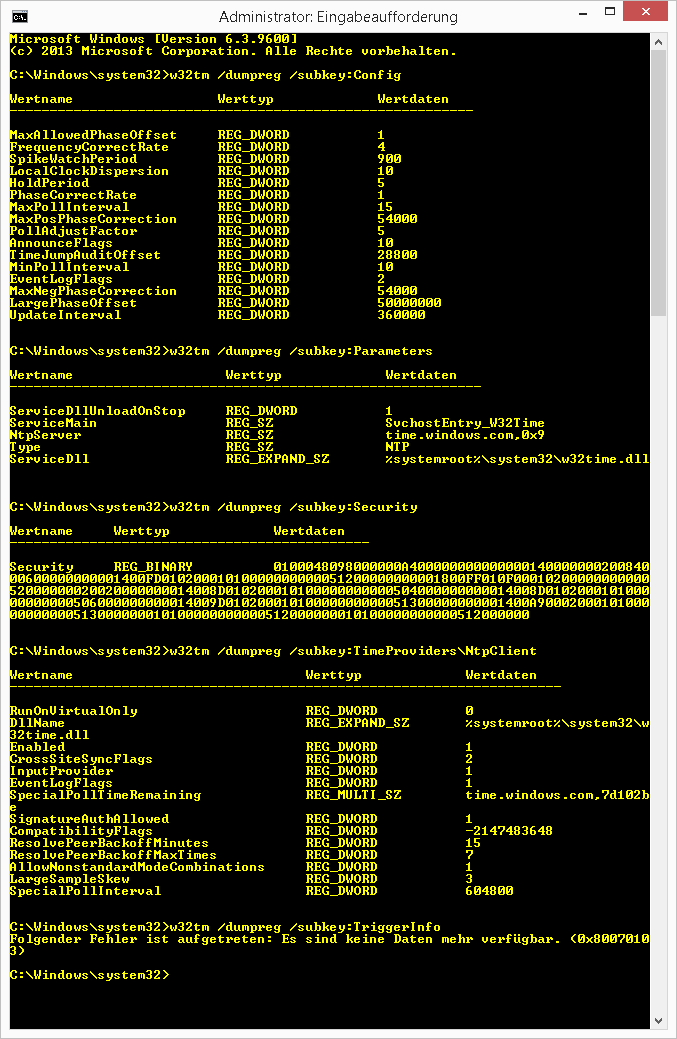Click the scrollbar up arrow
The height and width of the screenshot is (1039, 677).
[658, 43]
